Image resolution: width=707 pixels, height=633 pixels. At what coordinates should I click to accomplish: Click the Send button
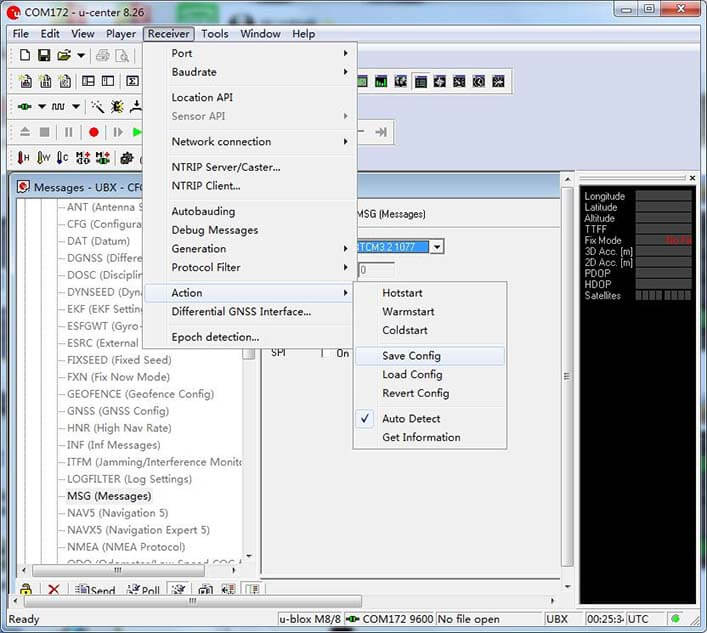pyautogui.click(x=95, y=589)
